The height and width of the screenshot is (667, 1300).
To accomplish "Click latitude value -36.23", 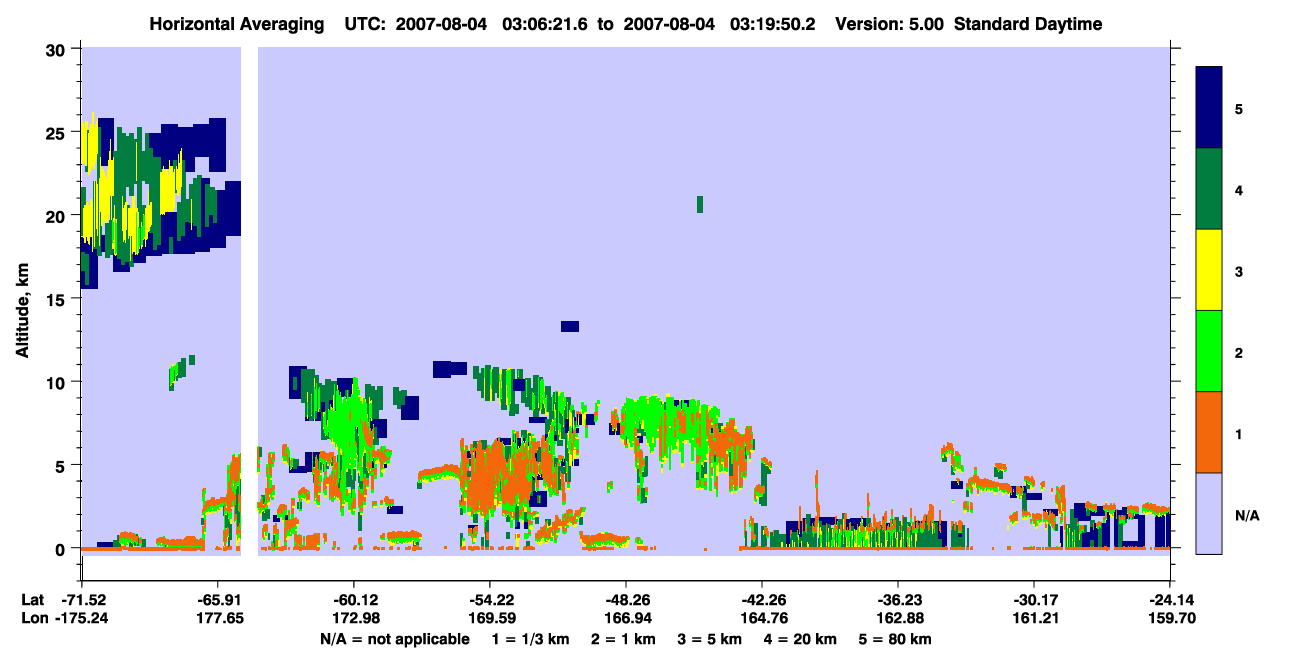I will click(898, 600).
